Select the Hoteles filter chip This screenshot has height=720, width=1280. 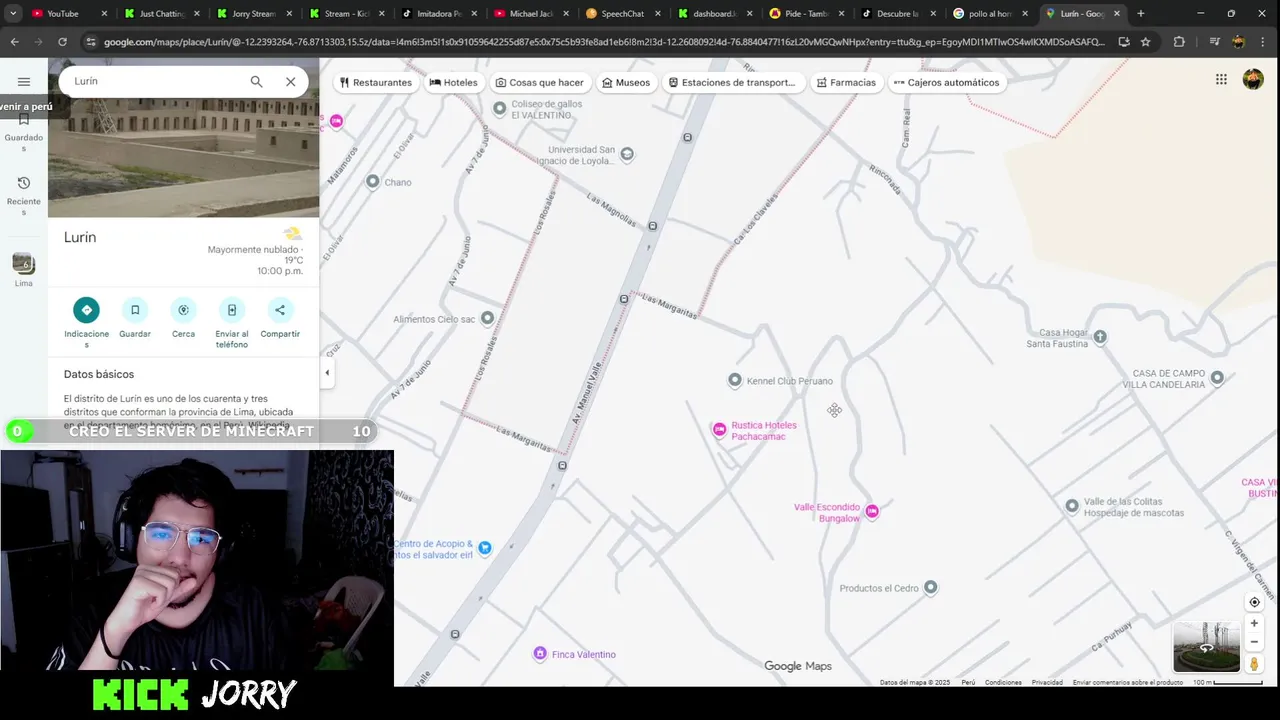(x=454, y=82)
